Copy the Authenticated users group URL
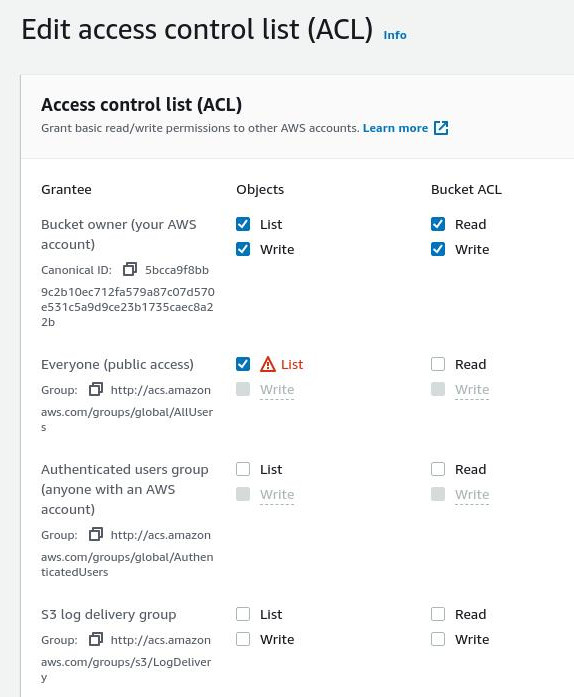Screen dimensions: 574x697 96,534
